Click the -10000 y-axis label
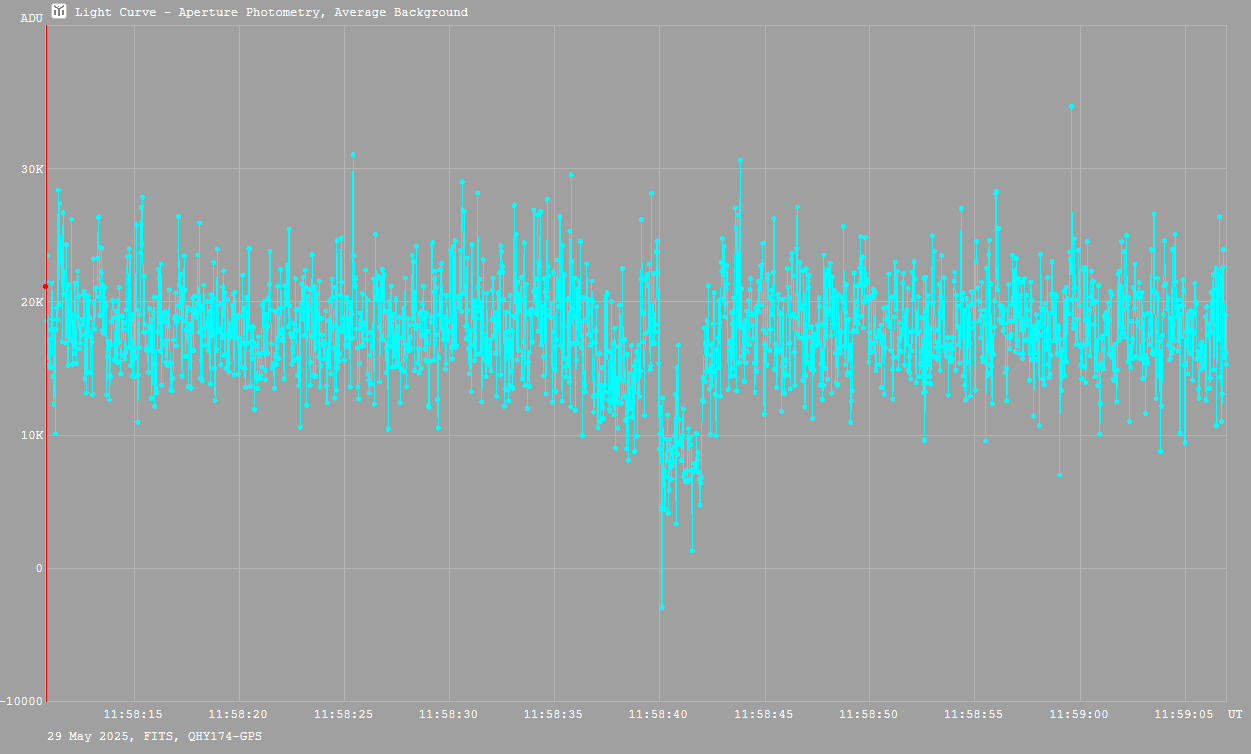1251x754 pixels. [22, 701]
